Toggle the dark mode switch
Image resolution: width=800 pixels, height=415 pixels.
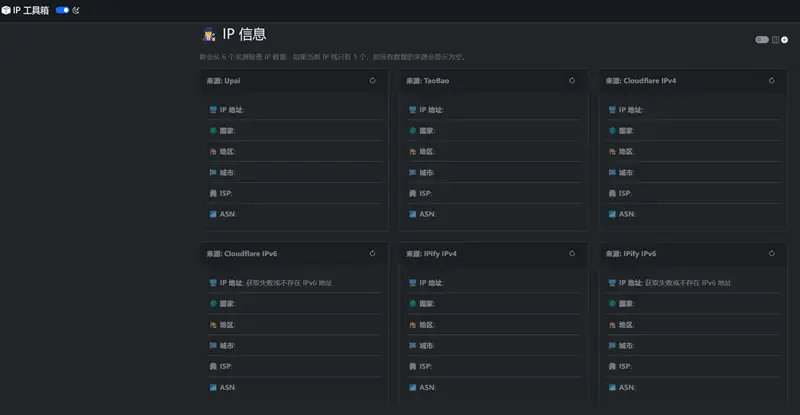click(62, 10)
